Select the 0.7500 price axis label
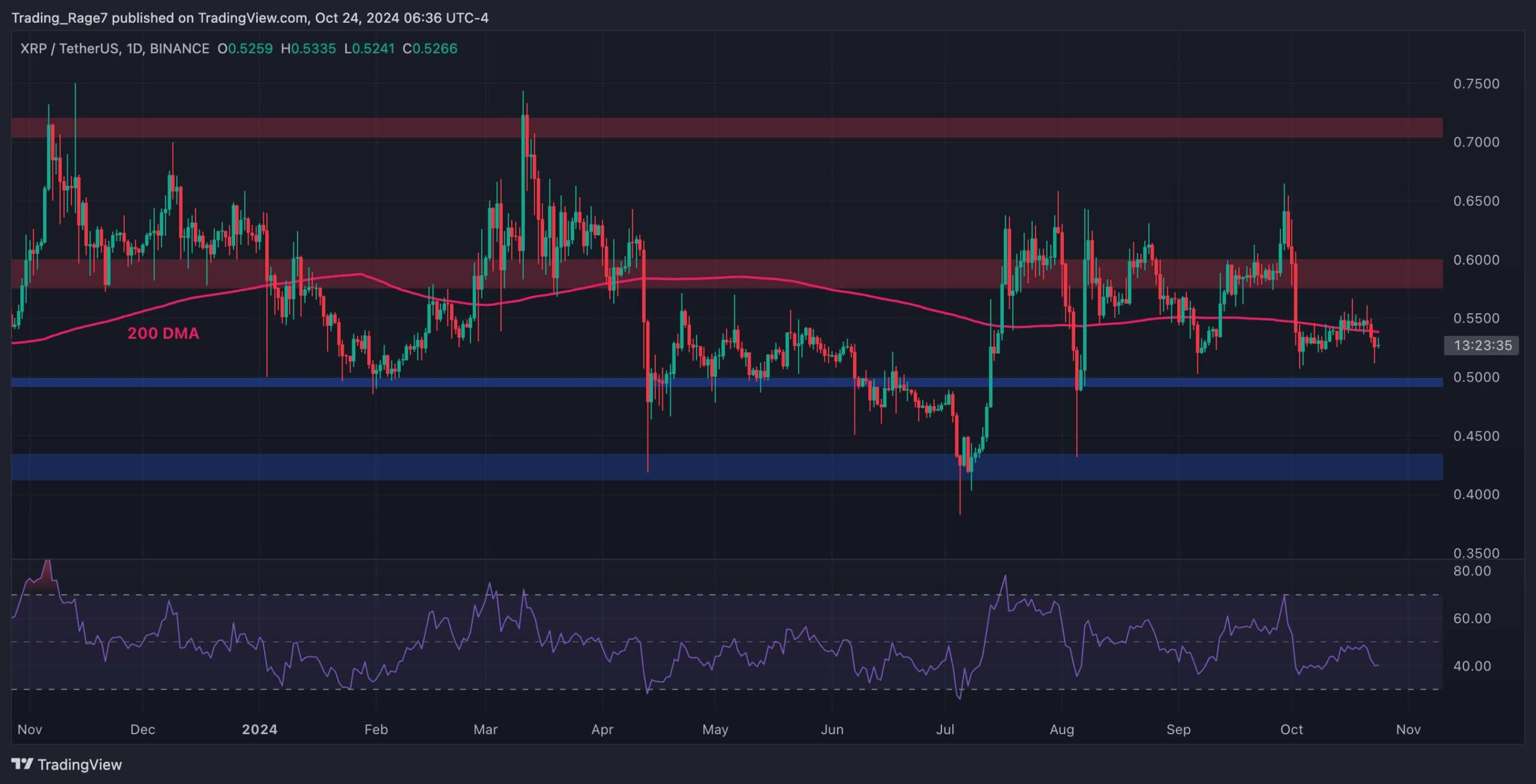This screenshot has width=1536, height=784. coord(1475,83)
